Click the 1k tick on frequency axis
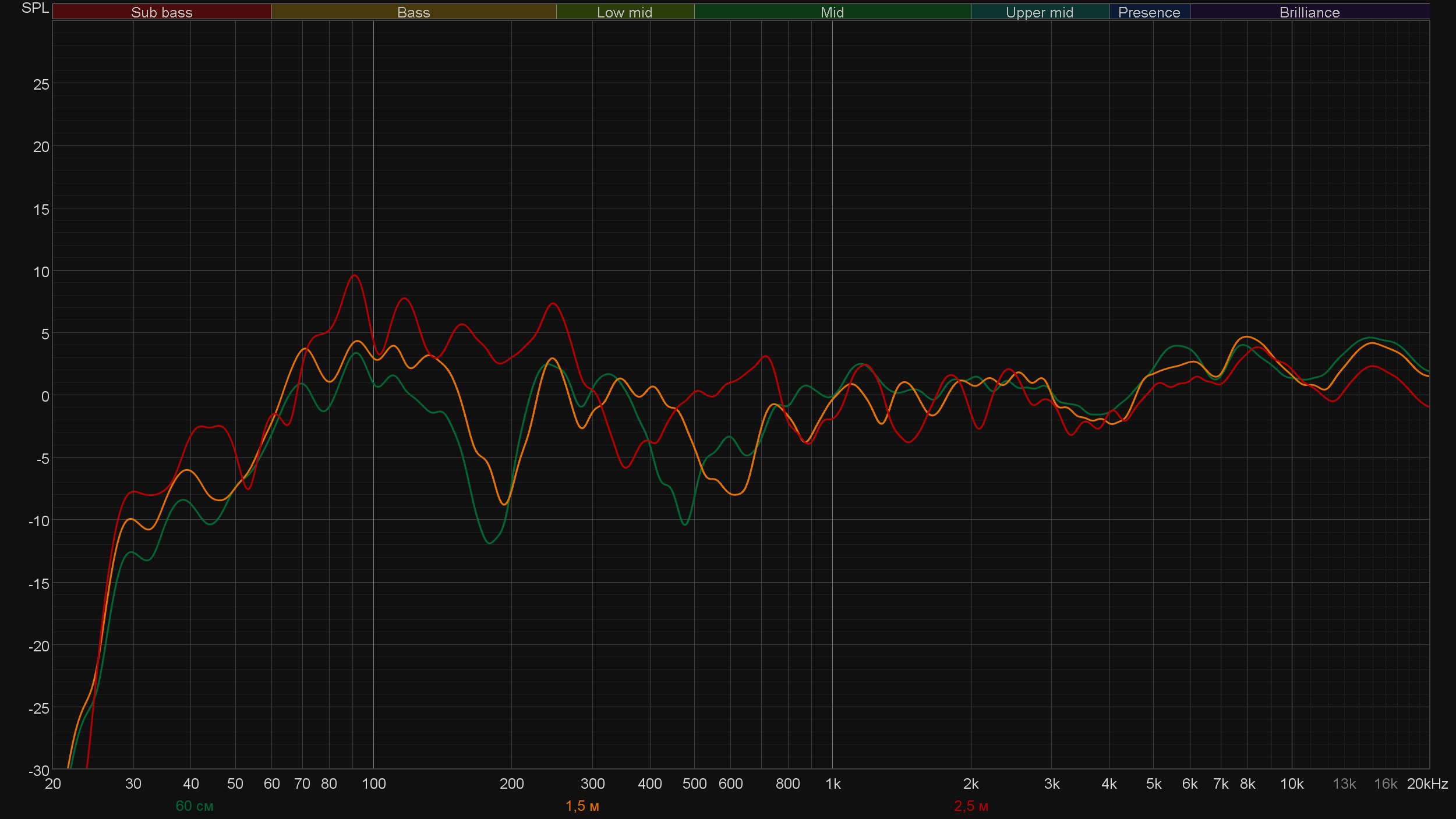Viewport: 1456px width, 819px height. [833, 783]
